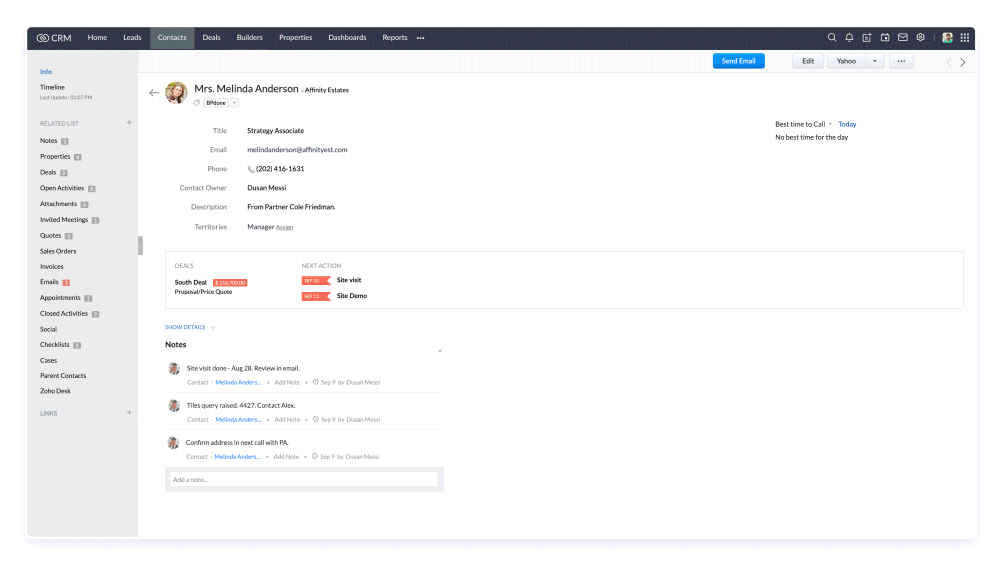This screenshot has width=1000, height=563.
Task: Open the mail envelope icon
Action: 903,38
